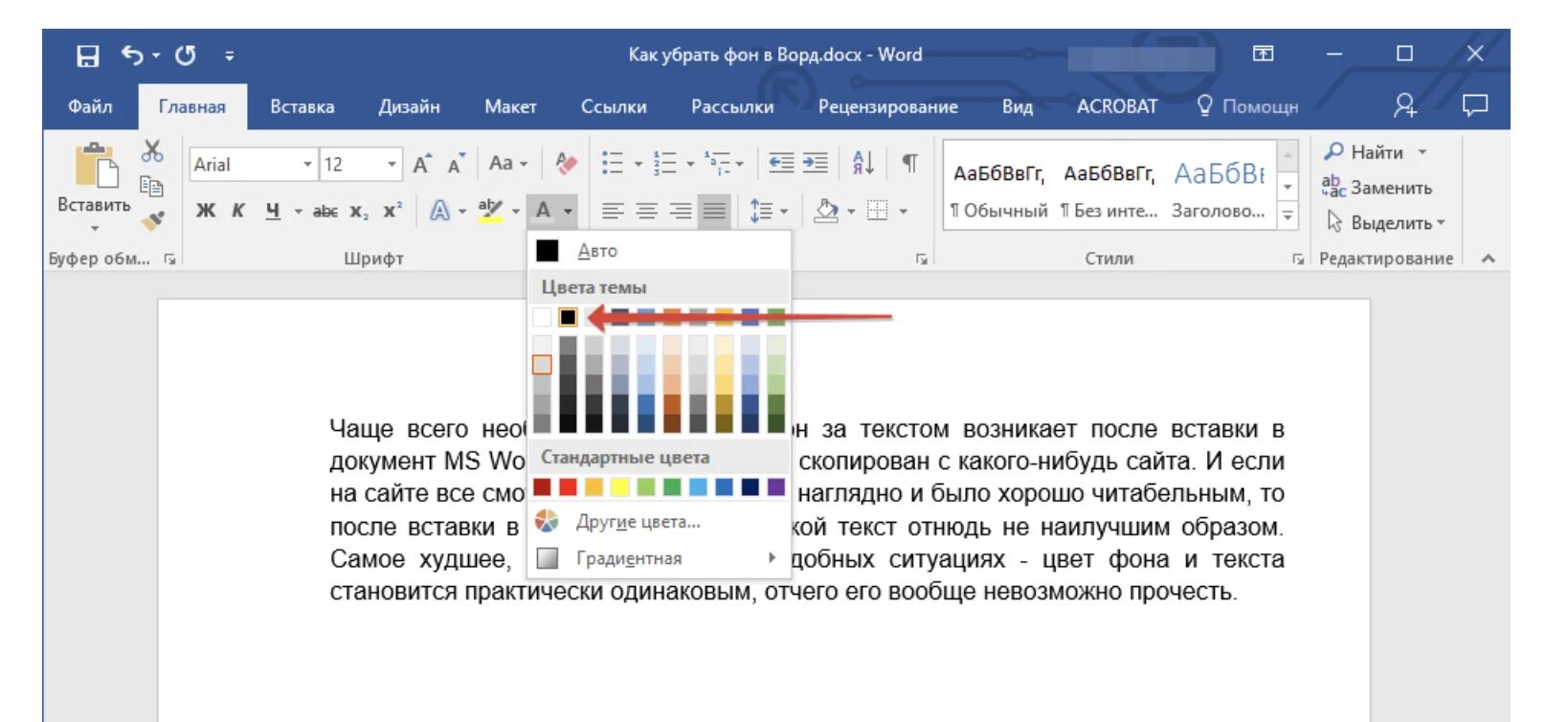Open borders dropdown arrow
This screenshot has width=1568, height=722.
[x=903, y=212]
